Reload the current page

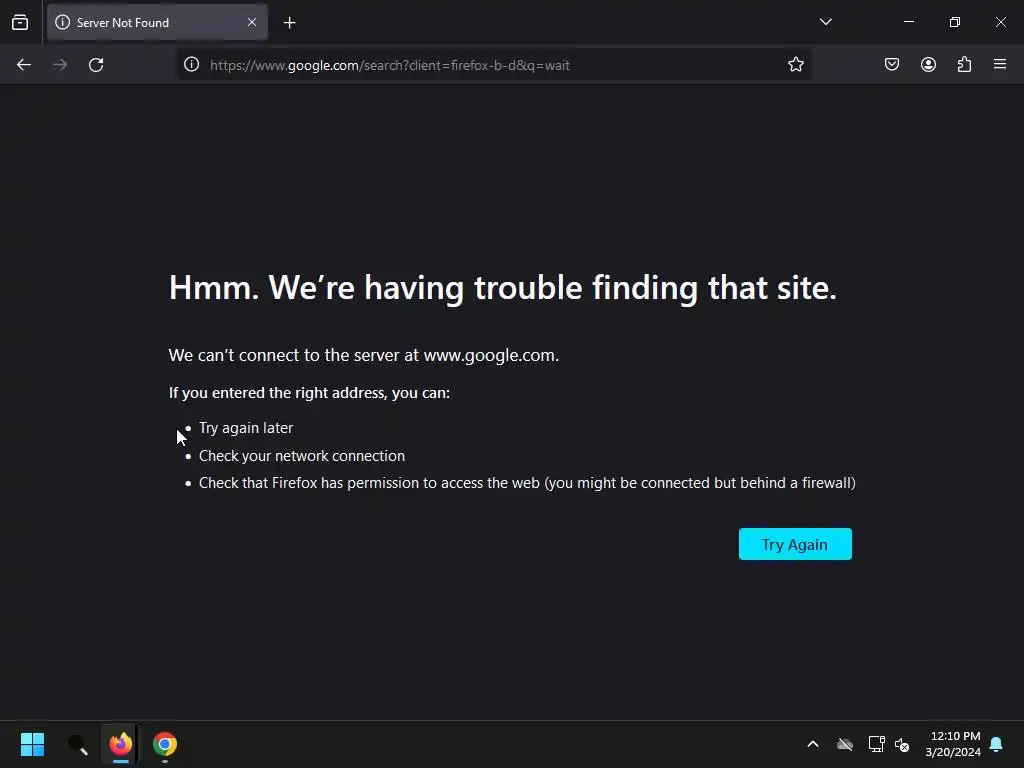[96, 65]
